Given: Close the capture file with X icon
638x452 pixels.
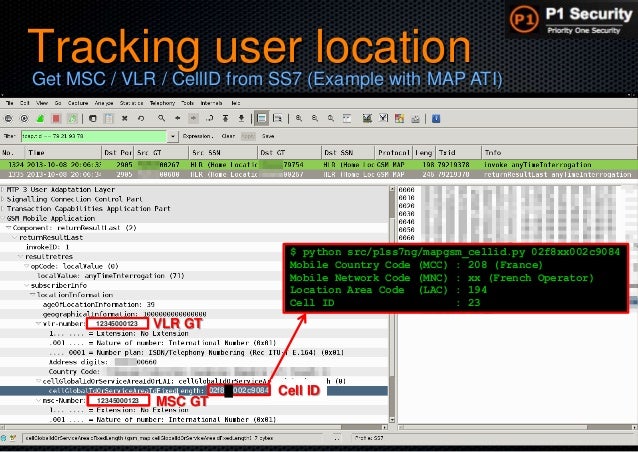Looking at the screenshot, I should [x=125, y=119].
